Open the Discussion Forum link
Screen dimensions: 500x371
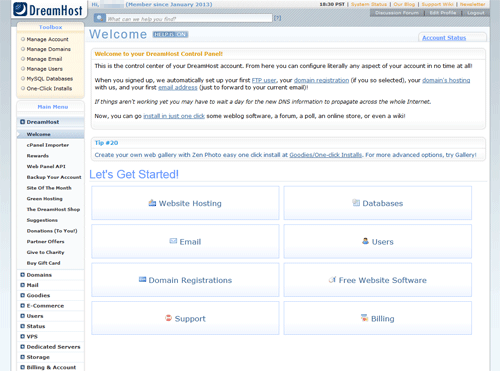pos(397,13)
